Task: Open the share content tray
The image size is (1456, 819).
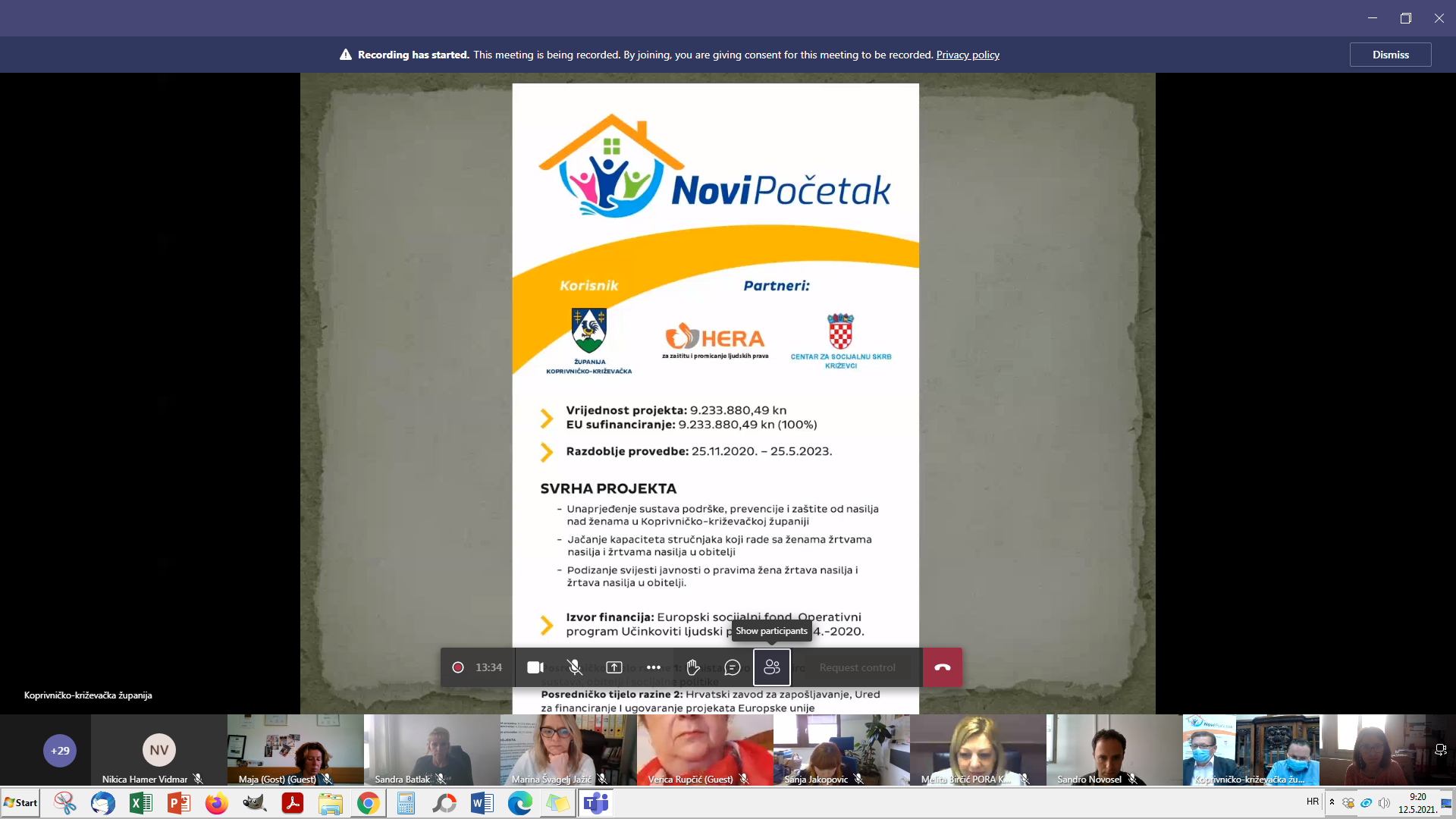Action: (614, 667)
